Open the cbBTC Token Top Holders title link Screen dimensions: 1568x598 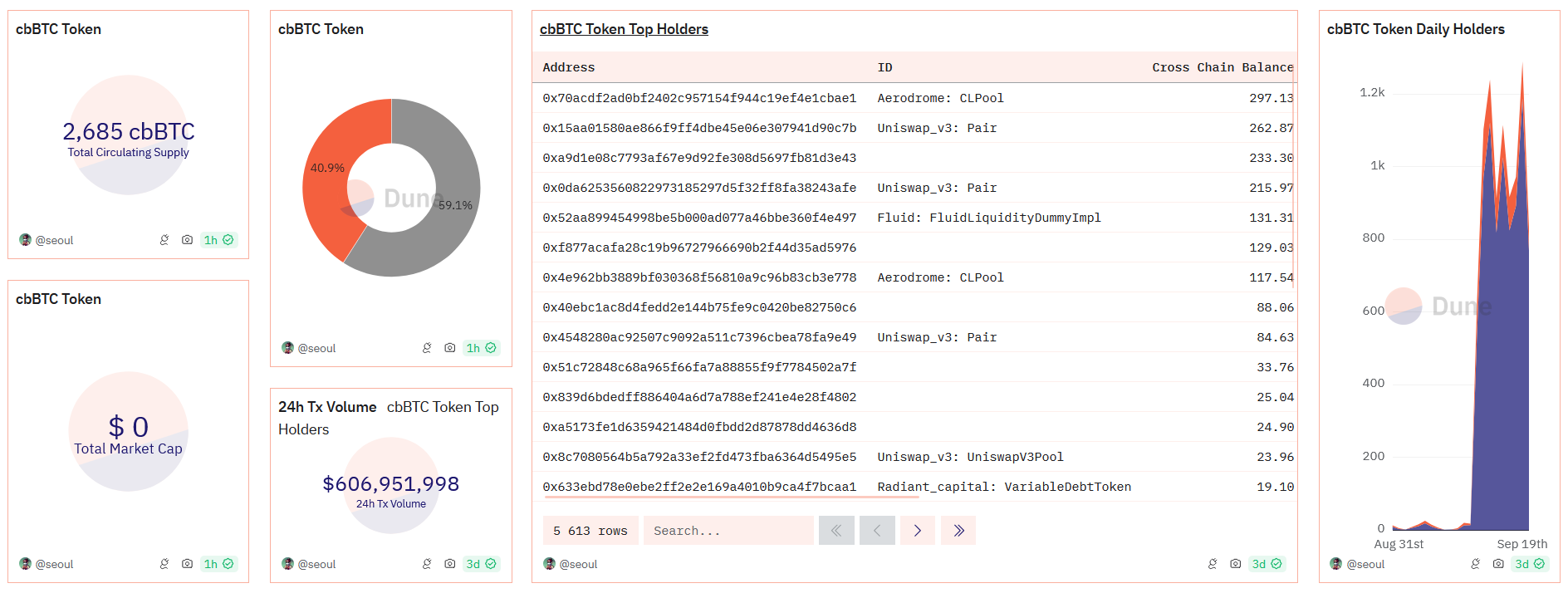tap(624, 29)
